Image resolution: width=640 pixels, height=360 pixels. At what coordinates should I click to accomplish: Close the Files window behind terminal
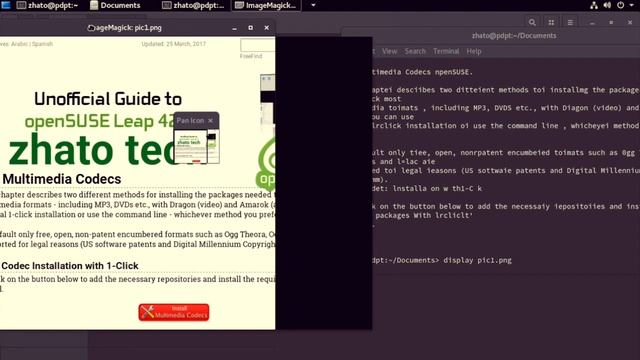tap(630, 22)
